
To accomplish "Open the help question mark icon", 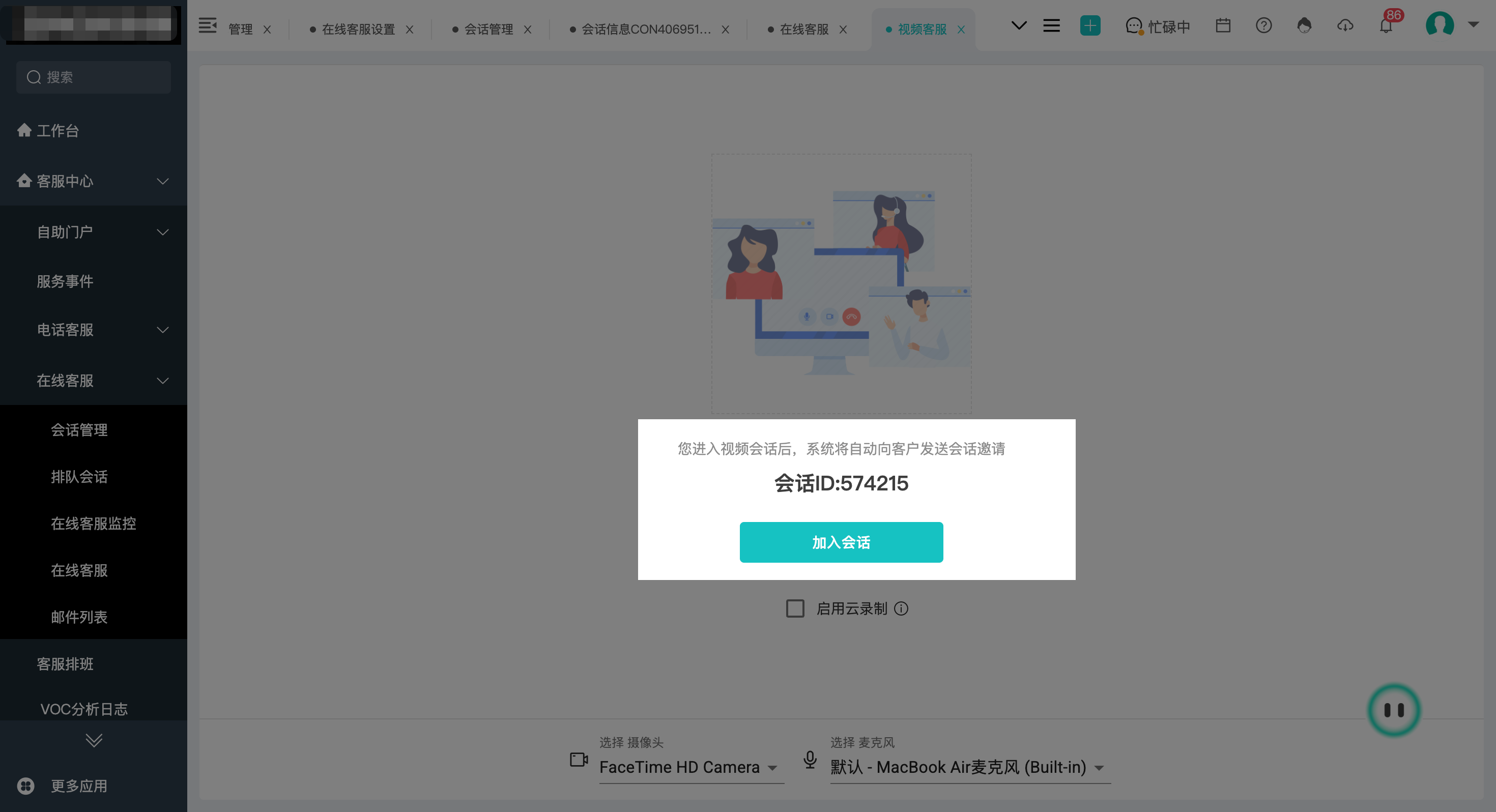I will coord(1263,25).
